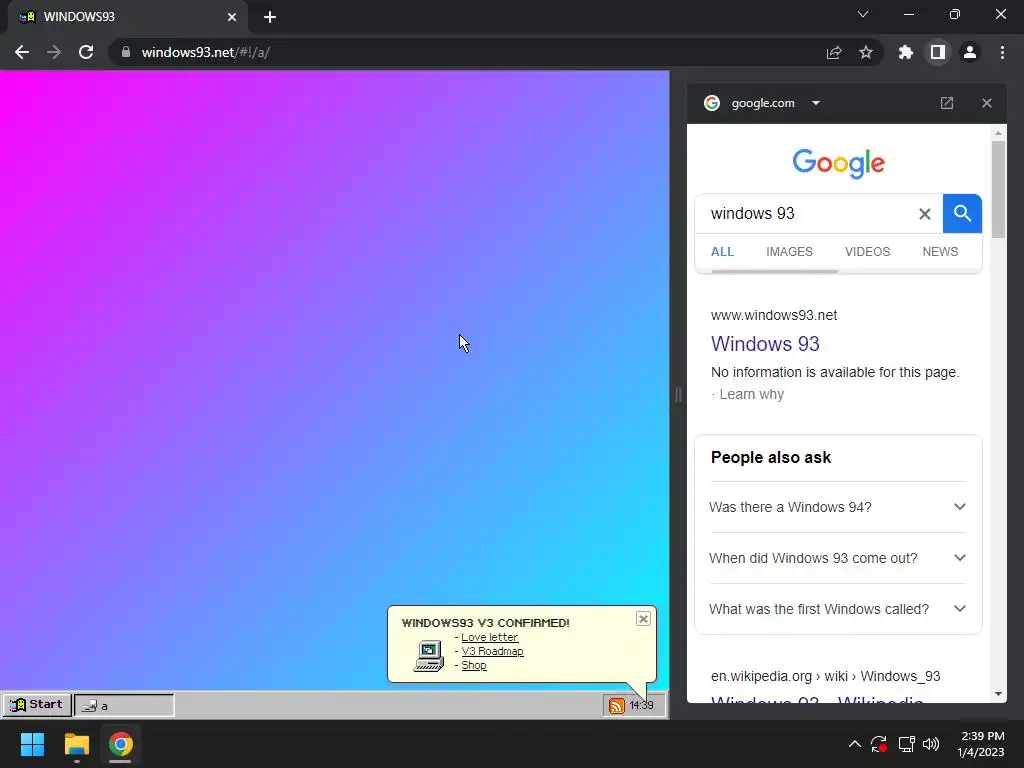Switch to the IMAGES tab

pyautogui.click(x=790, y=252)
